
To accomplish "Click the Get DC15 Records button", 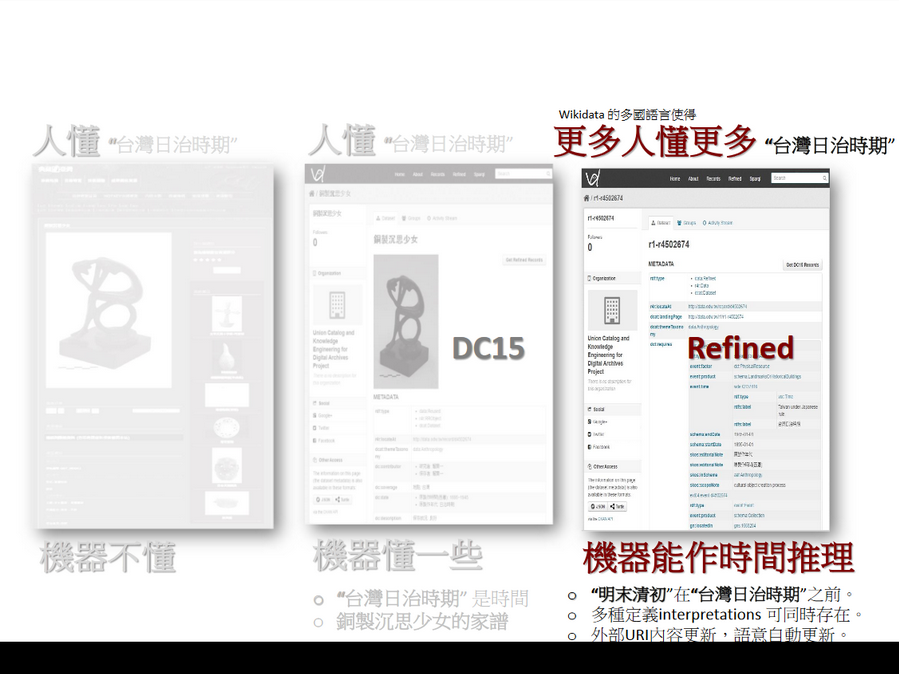I will tap(802, 265).
